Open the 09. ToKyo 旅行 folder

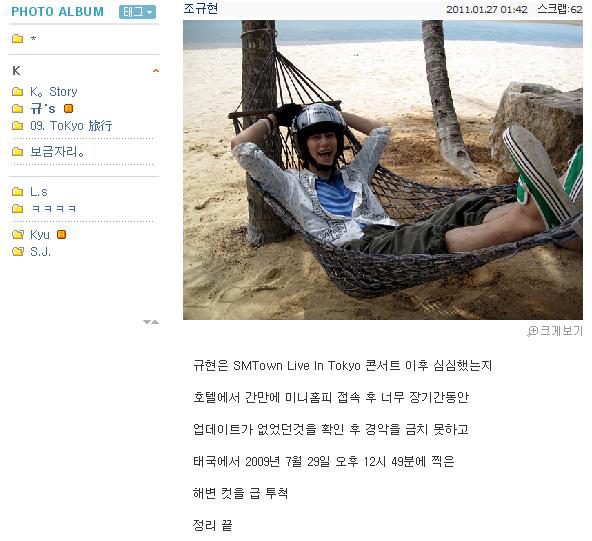click(71, 125)
